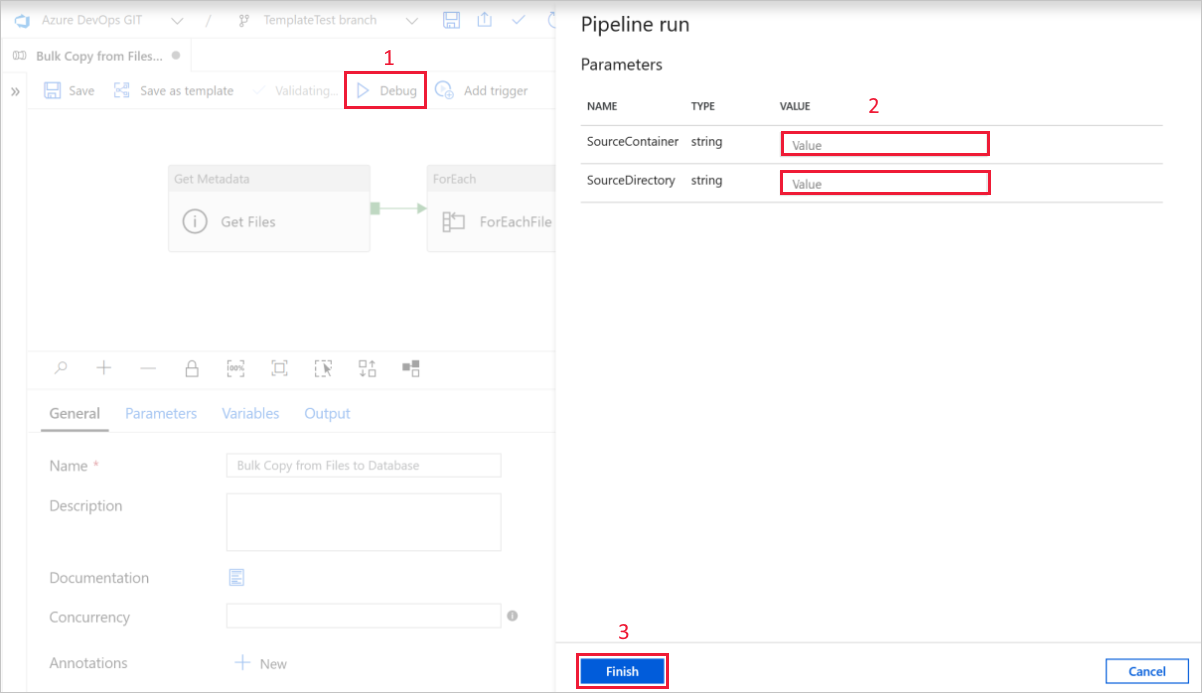This screenshot has height=693, width=1202.
Task: Open the Azure DevOps GIT dropdown chevron
Action: (x=177, y=20)
